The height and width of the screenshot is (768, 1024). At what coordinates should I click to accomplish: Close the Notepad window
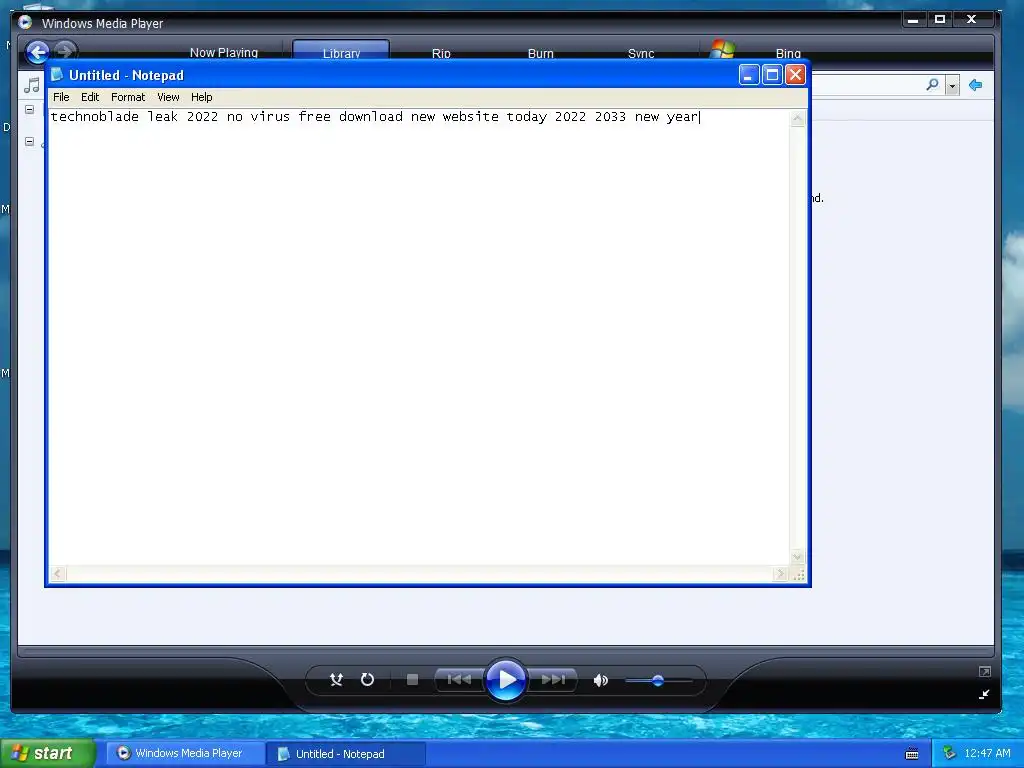(x=795, y=75)
